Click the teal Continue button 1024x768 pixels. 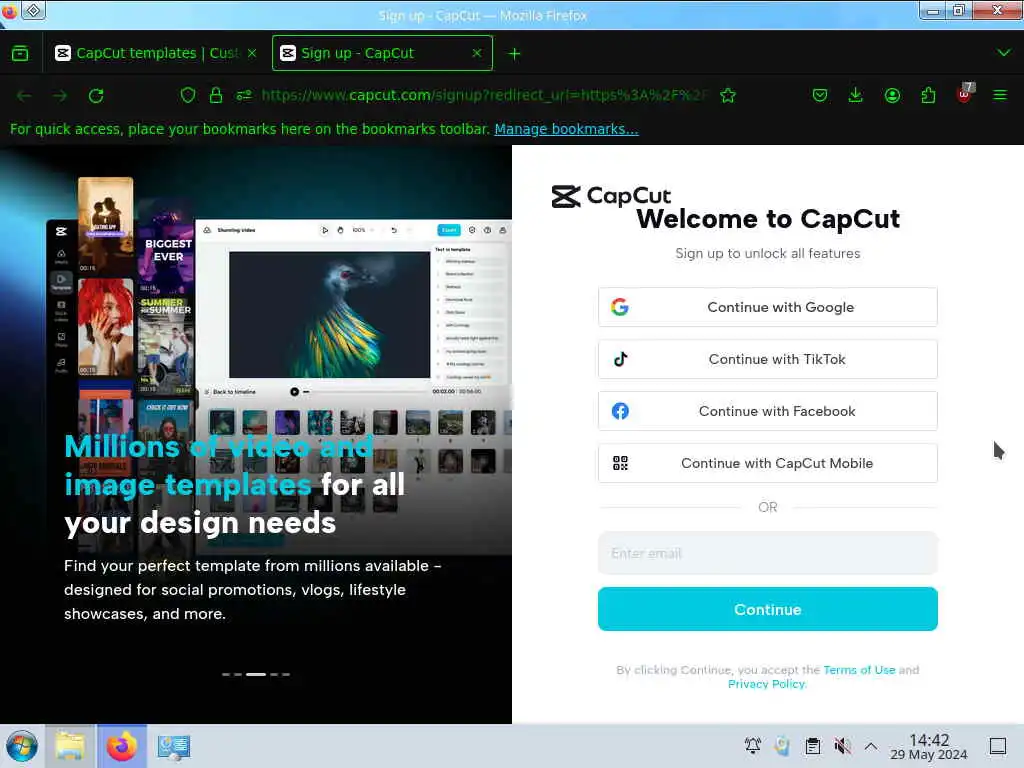(x=767, y=609)
